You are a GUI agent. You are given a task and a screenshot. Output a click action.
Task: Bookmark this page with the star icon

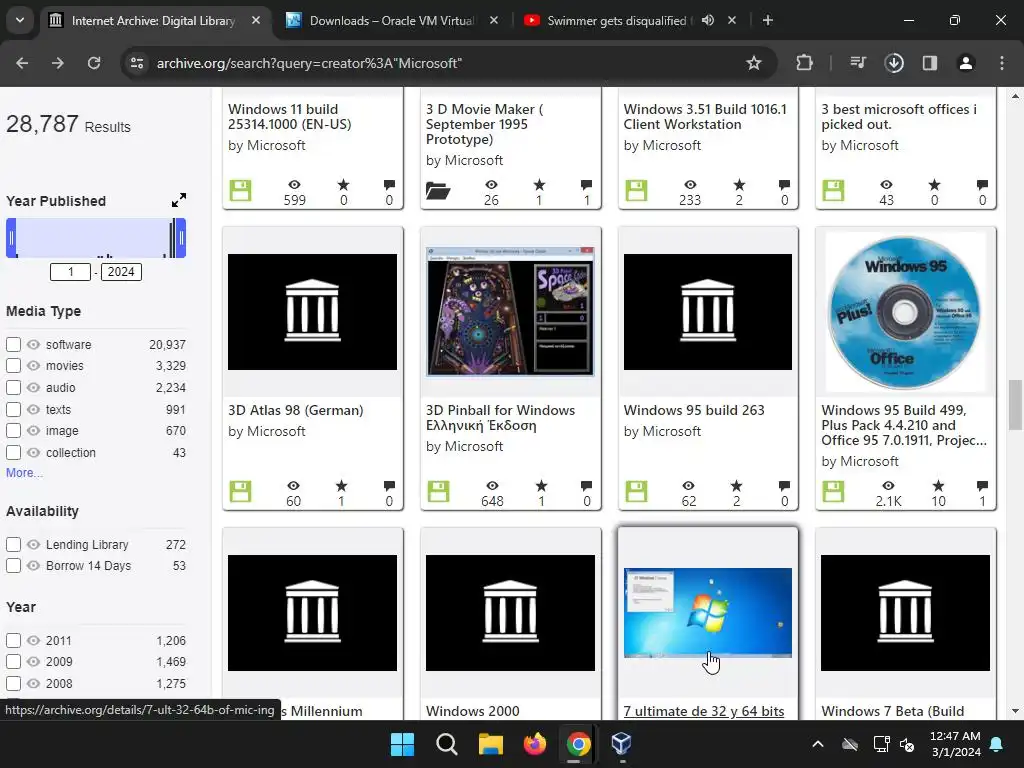[x=754, y=63]
